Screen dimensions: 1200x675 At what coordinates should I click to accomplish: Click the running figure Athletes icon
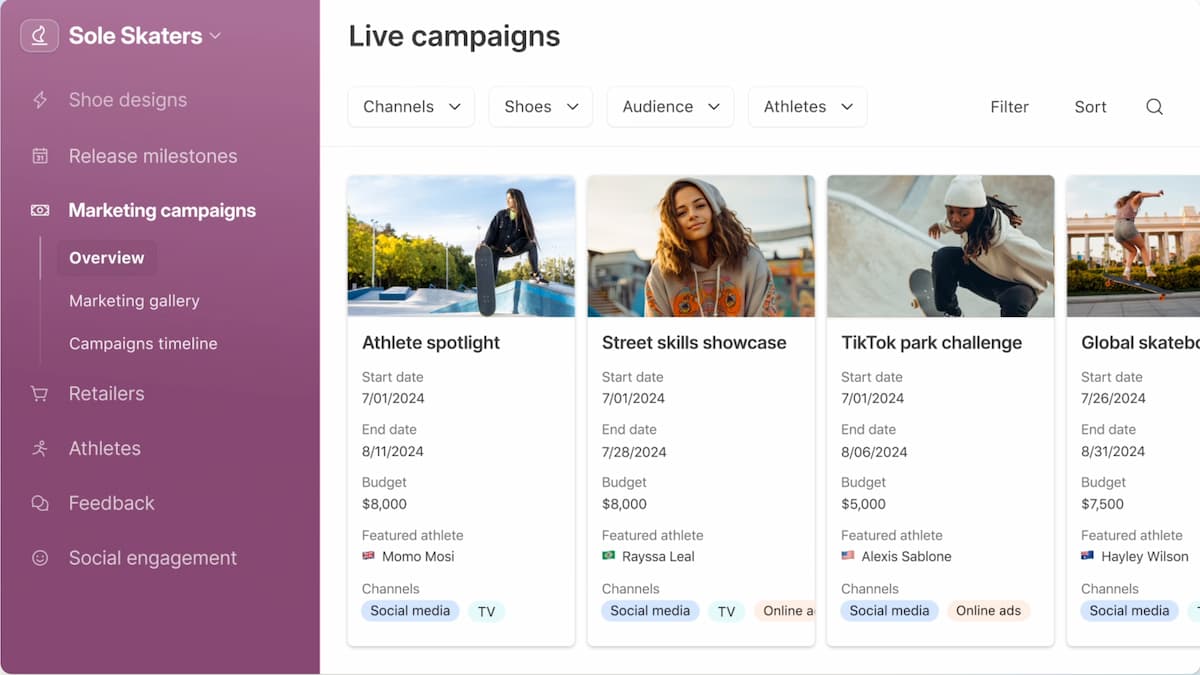tap(40, 448)
